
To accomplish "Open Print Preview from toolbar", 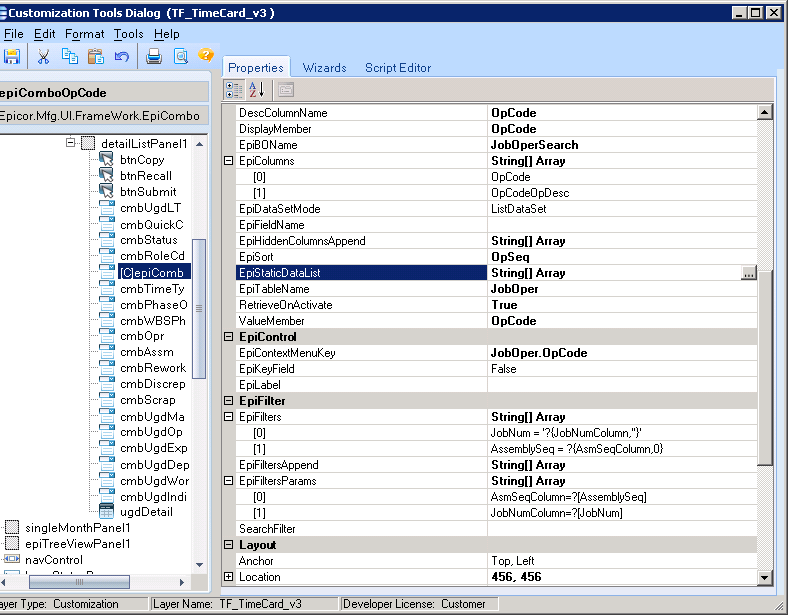I will tap(181, 56).
